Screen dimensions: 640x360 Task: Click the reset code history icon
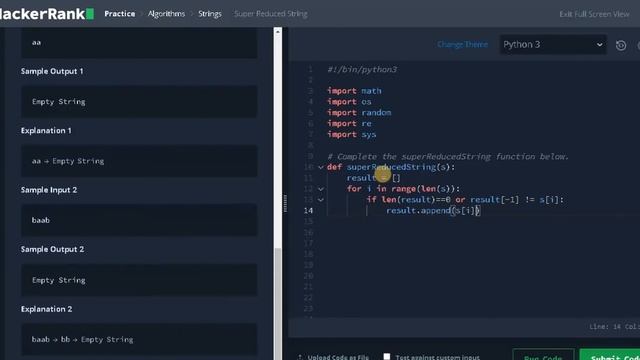click(621, 45)
